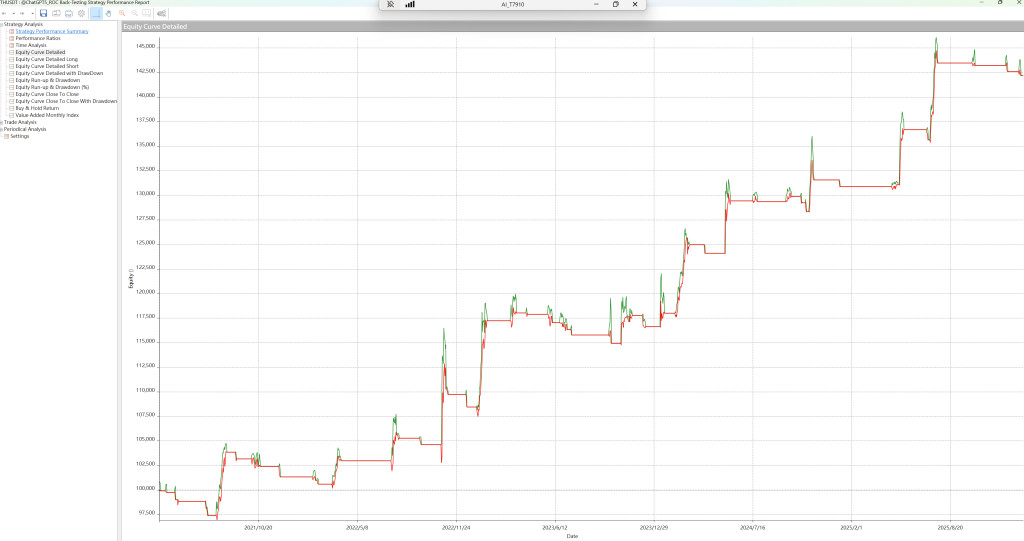Click the back navigation arrow
This screenshot has height=541, width=1024.
coord(4,13)
